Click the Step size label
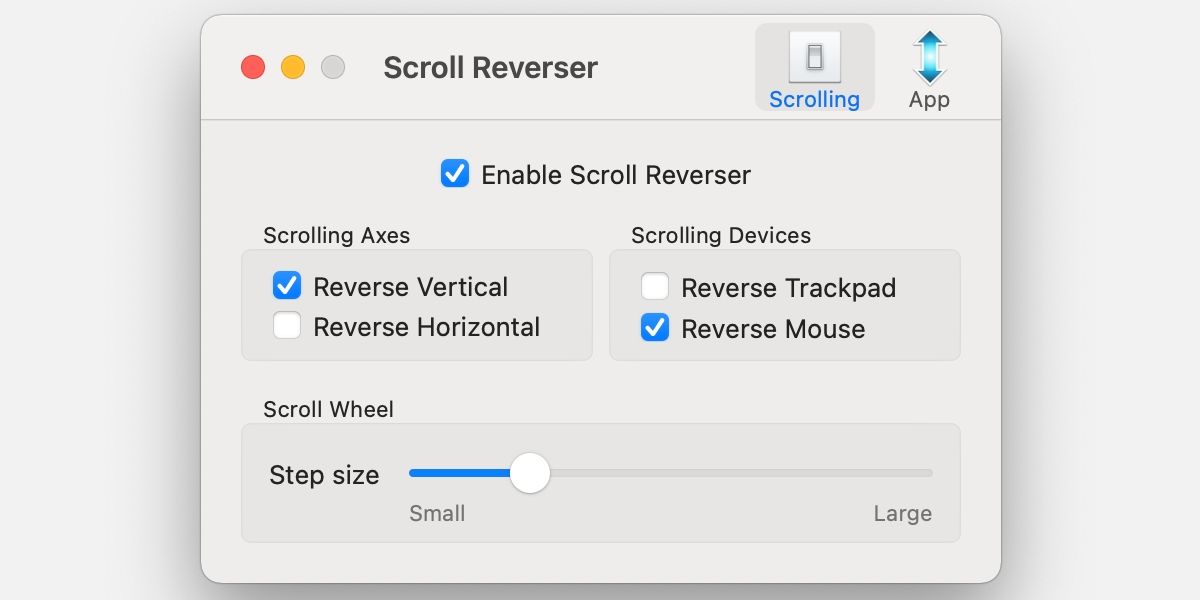The image size is (1200, 600). (324, 475)
